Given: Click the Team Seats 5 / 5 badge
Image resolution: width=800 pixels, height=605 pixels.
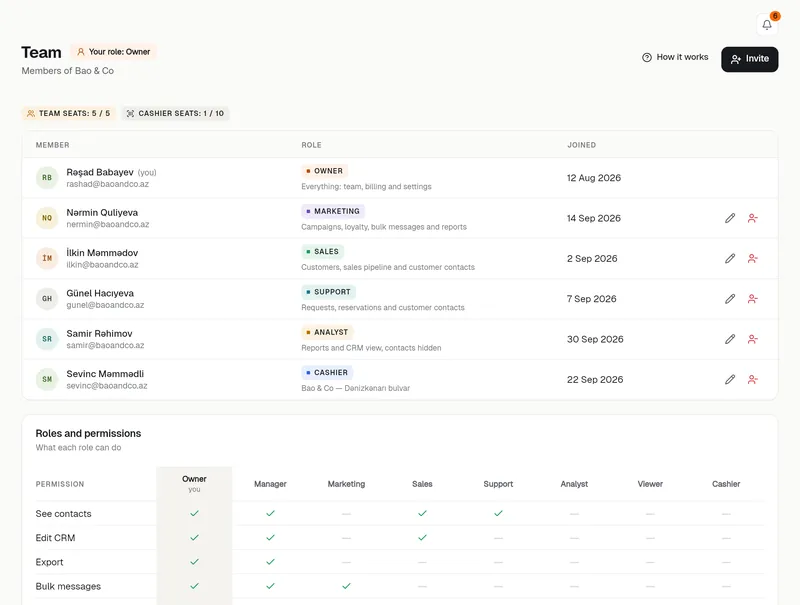Looking at the screenshot, I should [68, 113].
